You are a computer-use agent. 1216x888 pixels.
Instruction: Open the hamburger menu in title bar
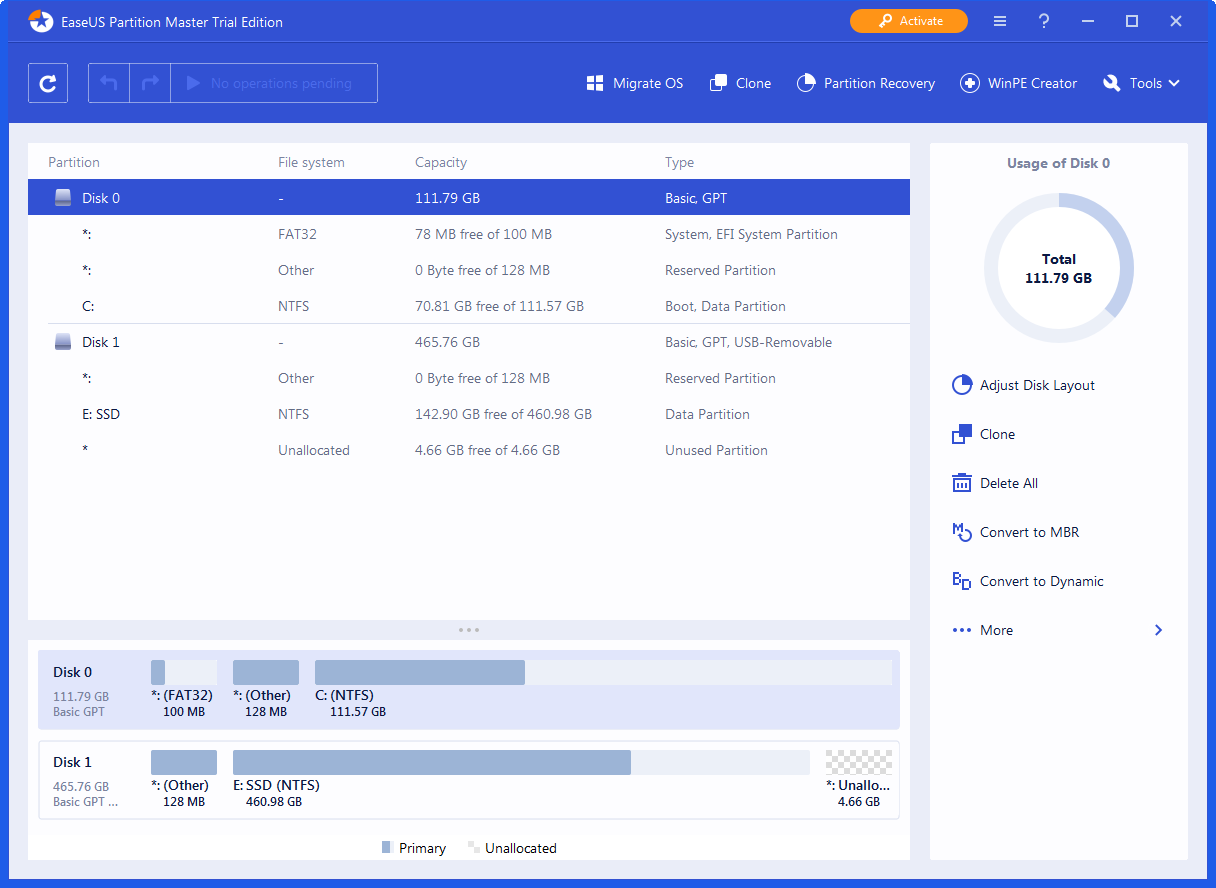point(1000,21)
